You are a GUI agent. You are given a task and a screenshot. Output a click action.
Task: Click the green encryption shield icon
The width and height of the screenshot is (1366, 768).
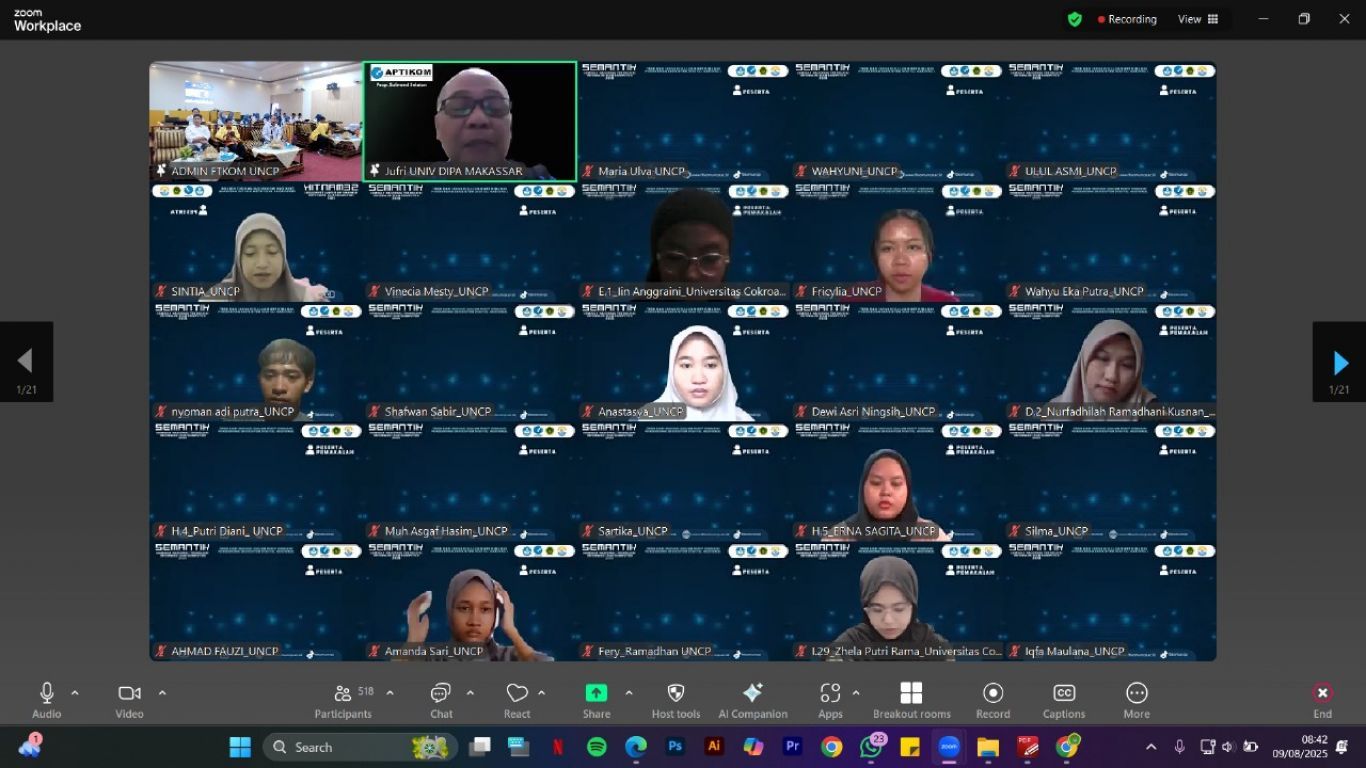click(x=1075, y=19)
